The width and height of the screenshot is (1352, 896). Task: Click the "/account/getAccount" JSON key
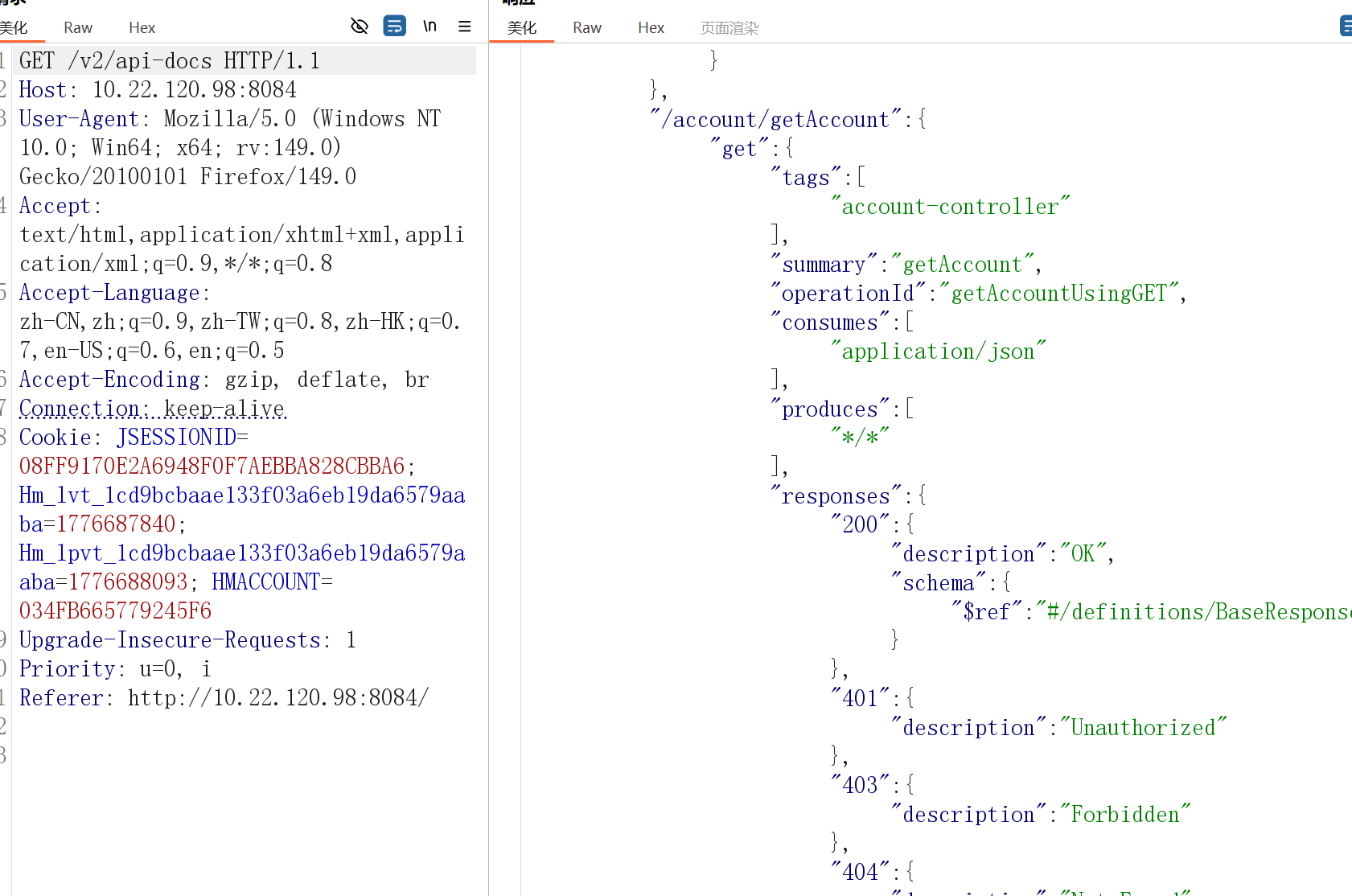click(775, 119)
